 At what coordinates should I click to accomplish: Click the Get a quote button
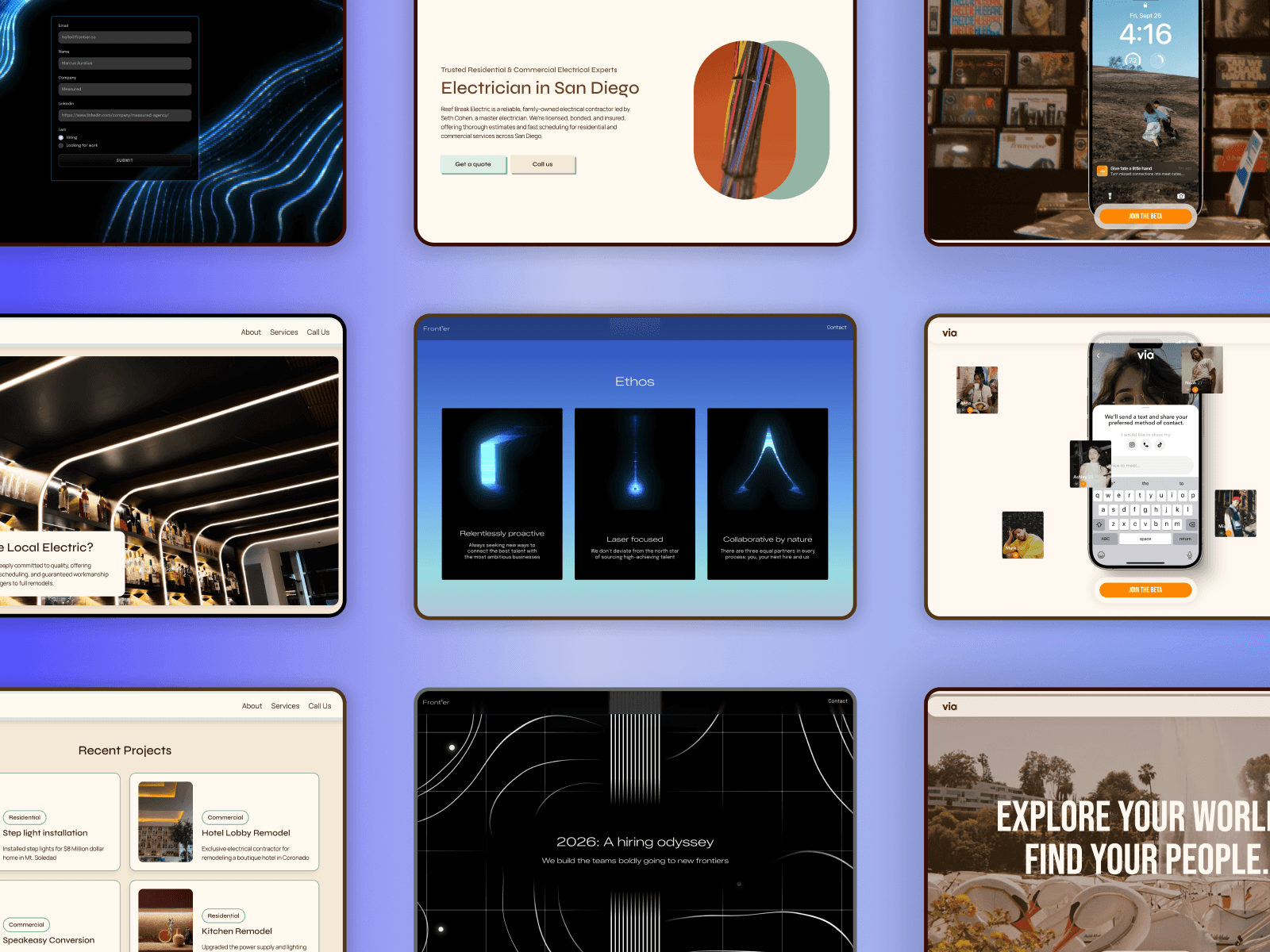(x=473, y=164)
